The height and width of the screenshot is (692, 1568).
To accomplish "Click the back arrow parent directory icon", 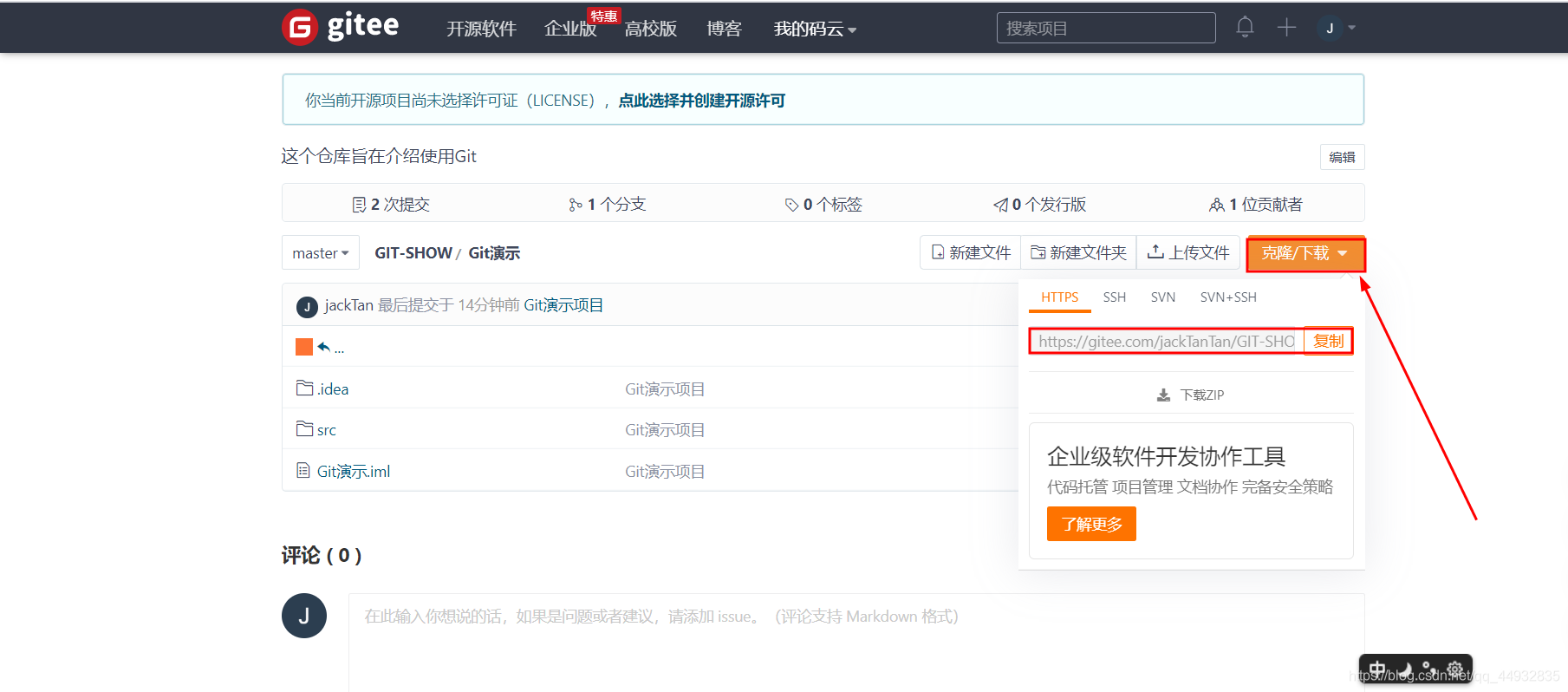I will [x=324, y=347].
